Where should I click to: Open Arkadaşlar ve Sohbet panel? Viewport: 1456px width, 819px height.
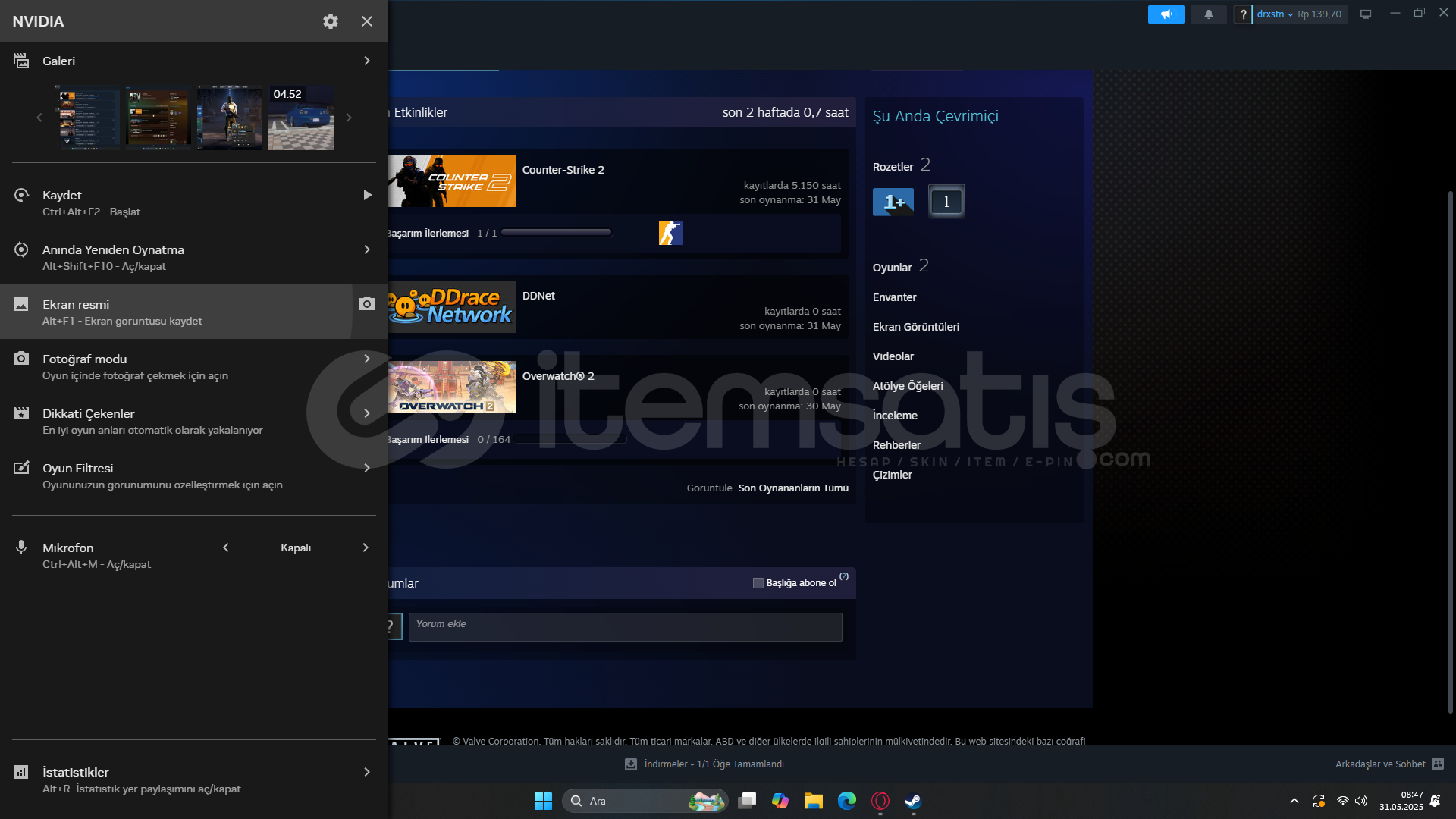[x=1389, y=764]
